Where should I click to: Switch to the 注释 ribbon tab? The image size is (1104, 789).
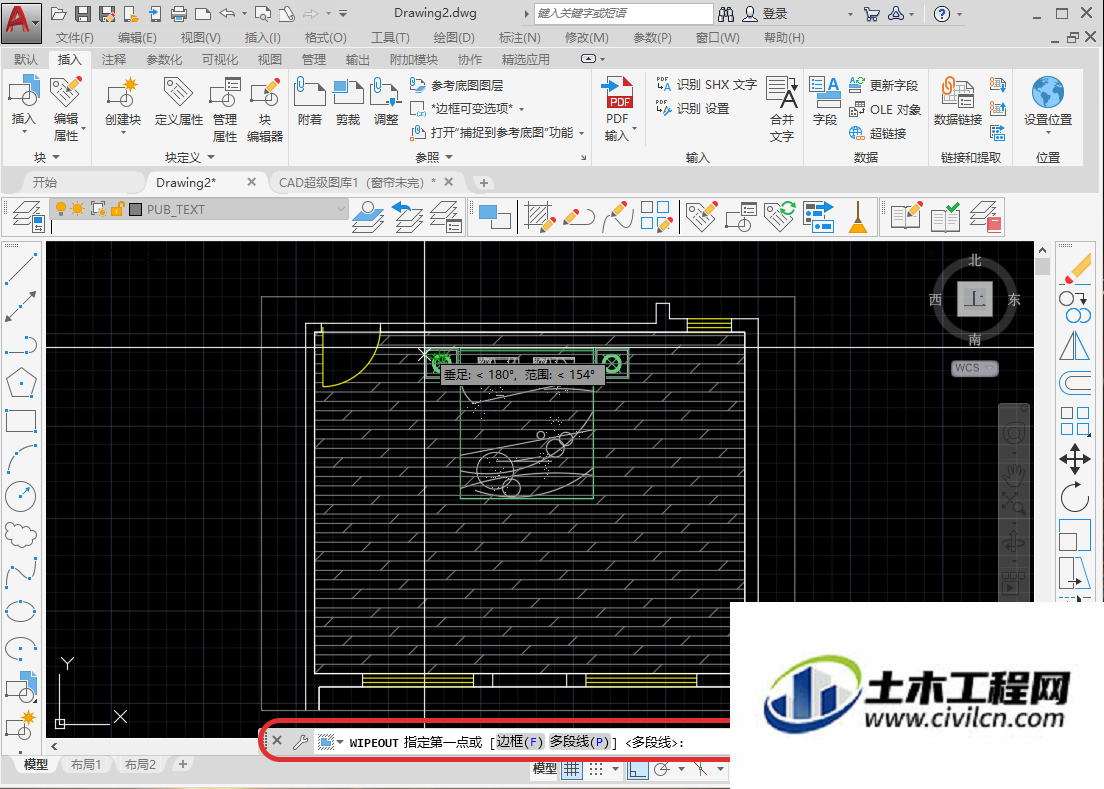[113, 60]
